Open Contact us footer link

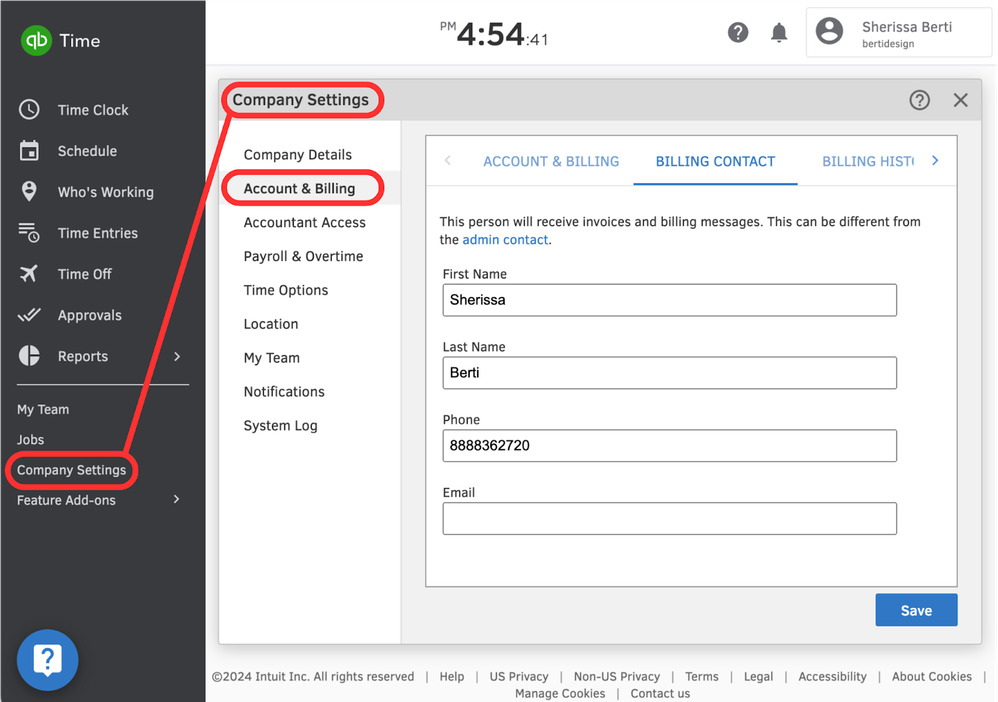(x=659, y=693)
